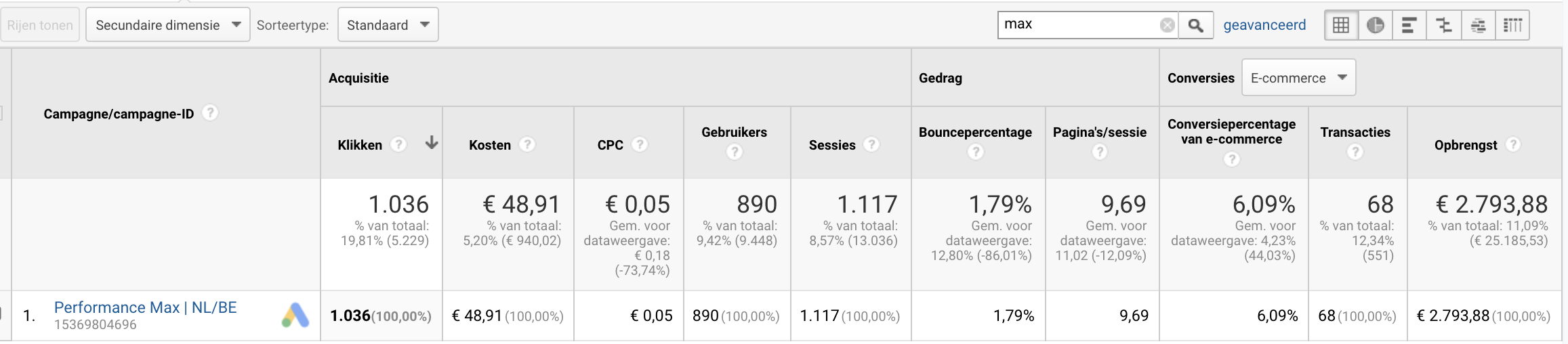Open help for Klikken metric

pos(399,144)
